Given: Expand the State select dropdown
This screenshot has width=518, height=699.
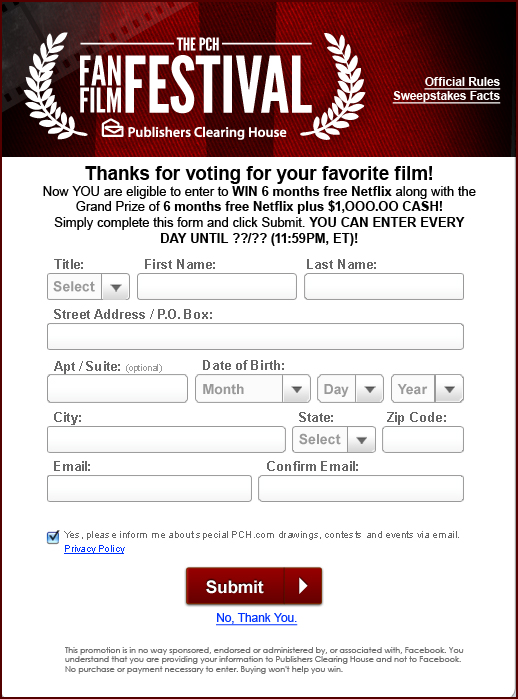Looking at the screenshot, I should pyautogui.click(x=334, y=440).
